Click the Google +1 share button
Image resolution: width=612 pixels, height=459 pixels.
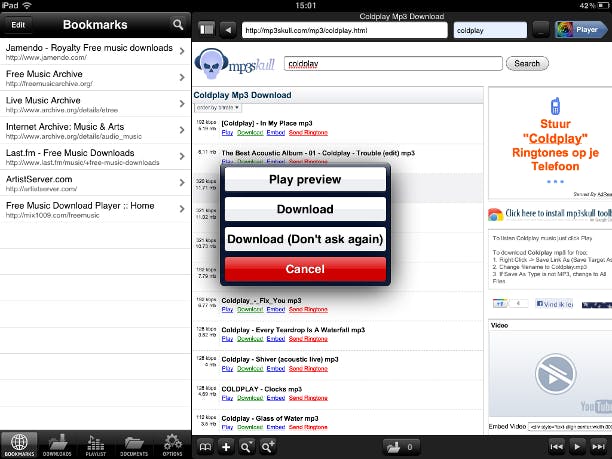tap(500, 303)
